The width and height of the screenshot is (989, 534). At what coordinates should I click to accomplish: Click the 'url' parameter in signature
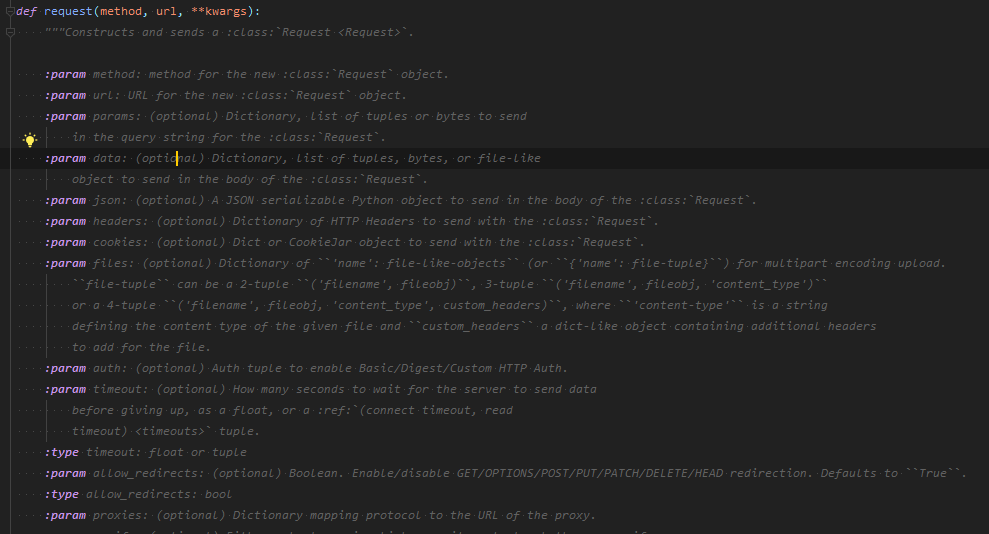(x=168, y=11)
